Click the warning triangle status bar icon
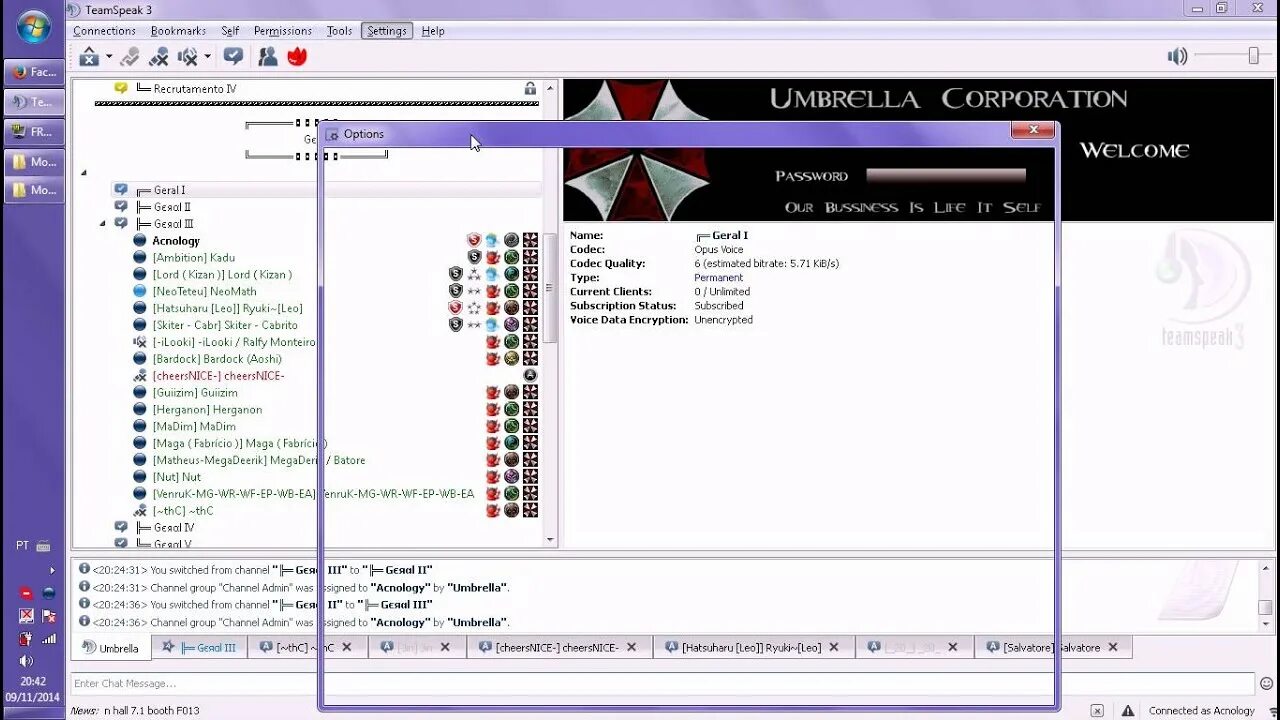1280x720 pixels. click(x=1126, y=711)
